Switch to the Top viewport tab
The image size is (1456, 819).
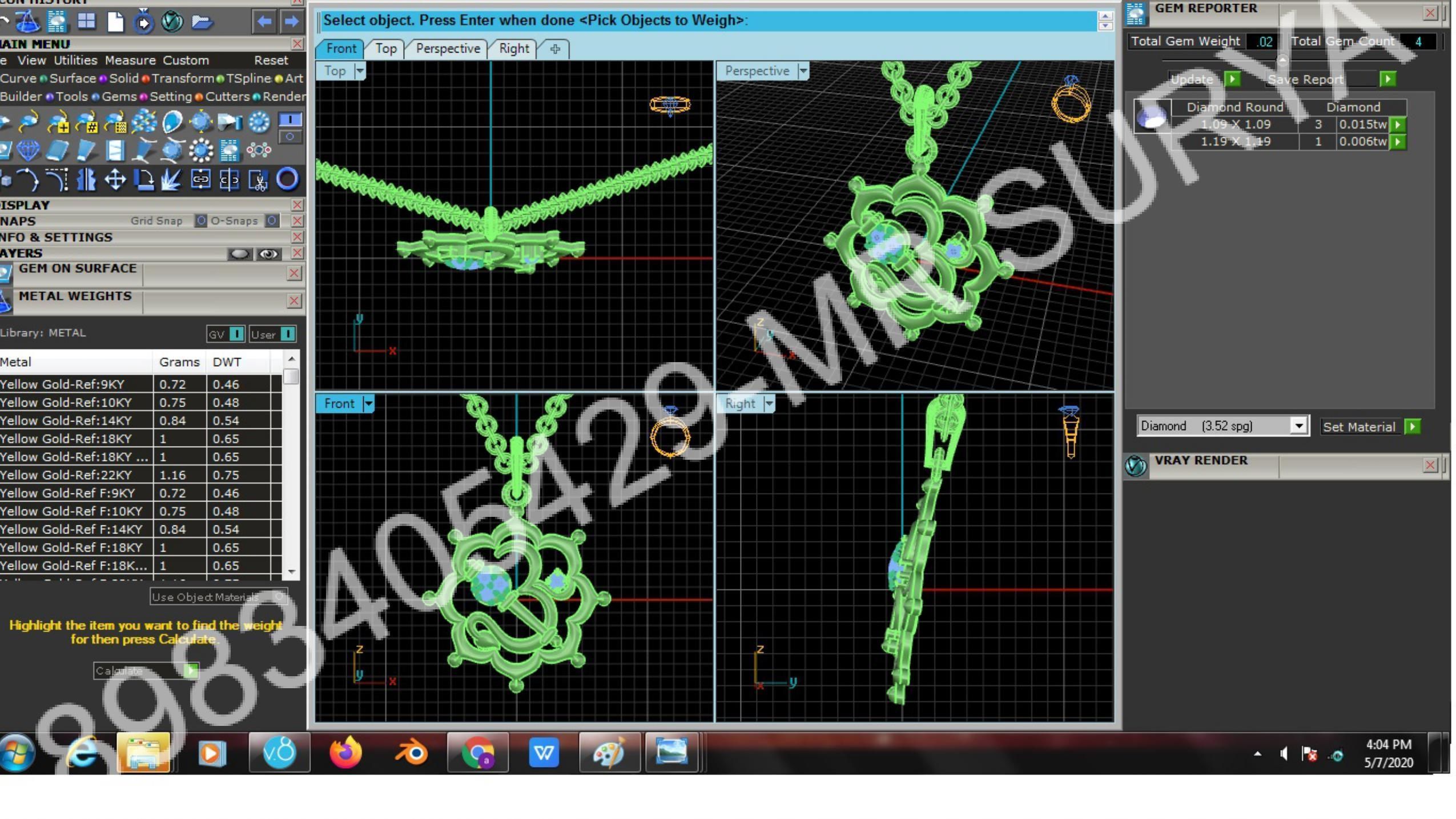(385, 49)
